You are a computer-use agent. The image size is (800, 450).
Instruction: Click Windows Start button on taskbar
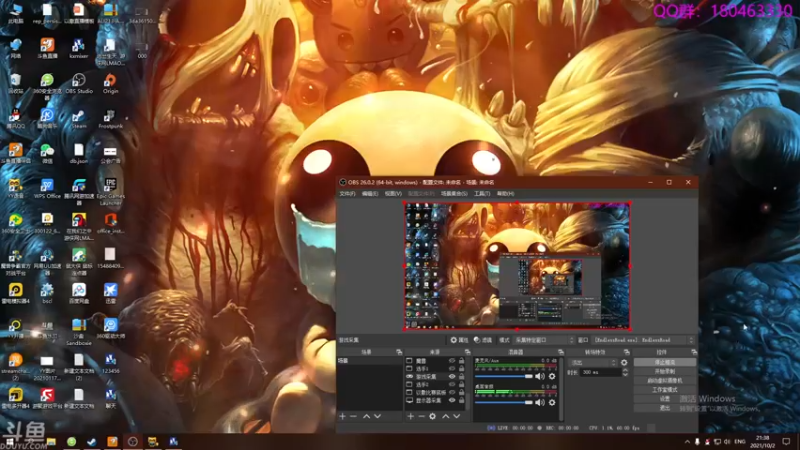(x=10, y=441)
